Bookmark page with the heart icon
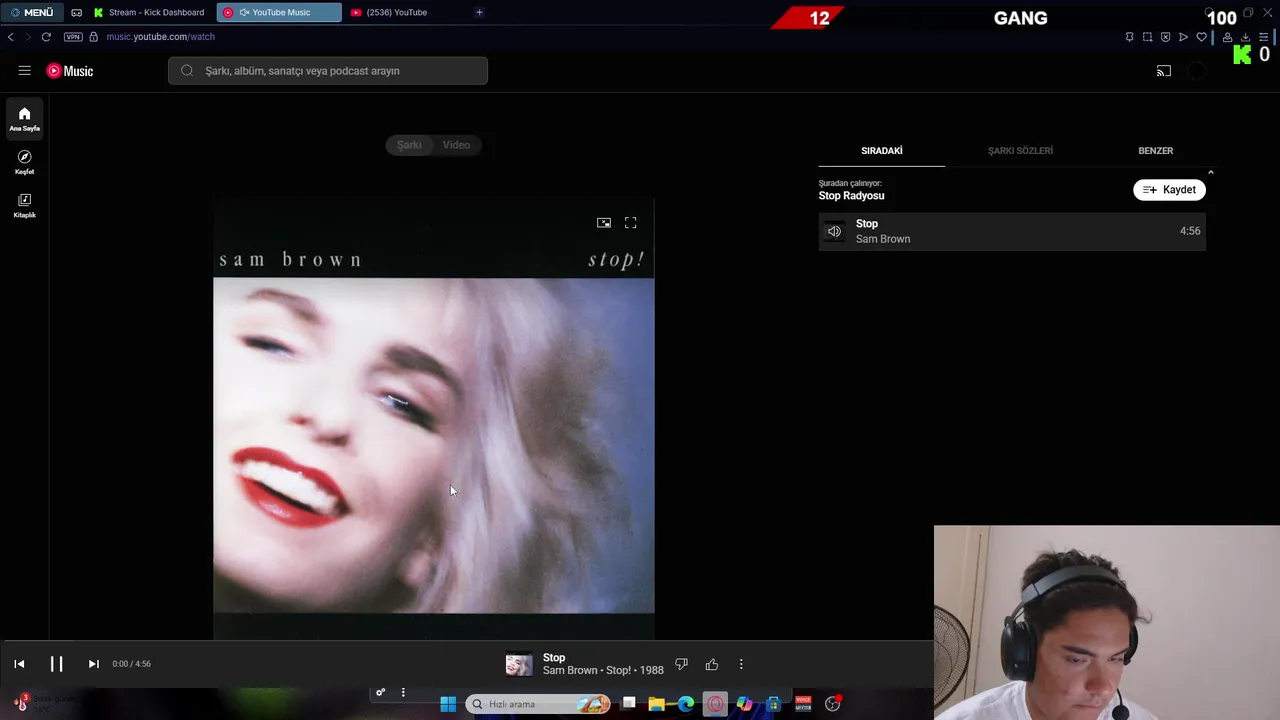Viewport: 1280px width, 720px height. pos(1201,37)
